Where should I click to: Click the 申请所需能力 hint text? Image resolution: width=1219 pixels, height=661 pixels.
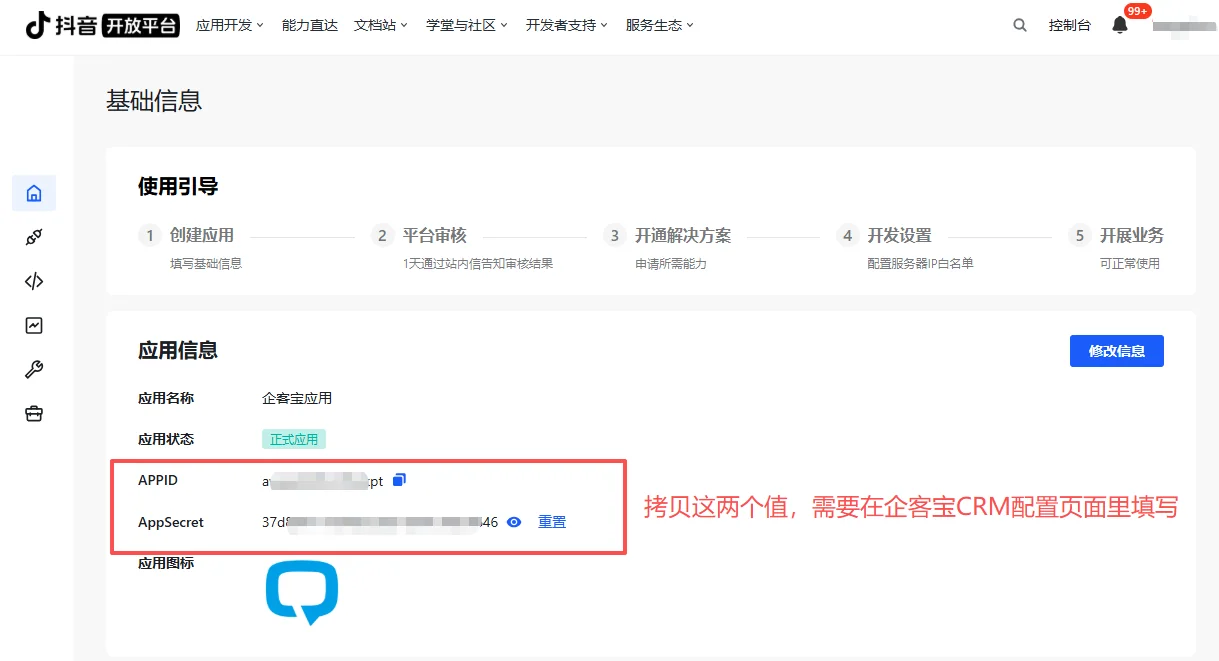point(671,264)
